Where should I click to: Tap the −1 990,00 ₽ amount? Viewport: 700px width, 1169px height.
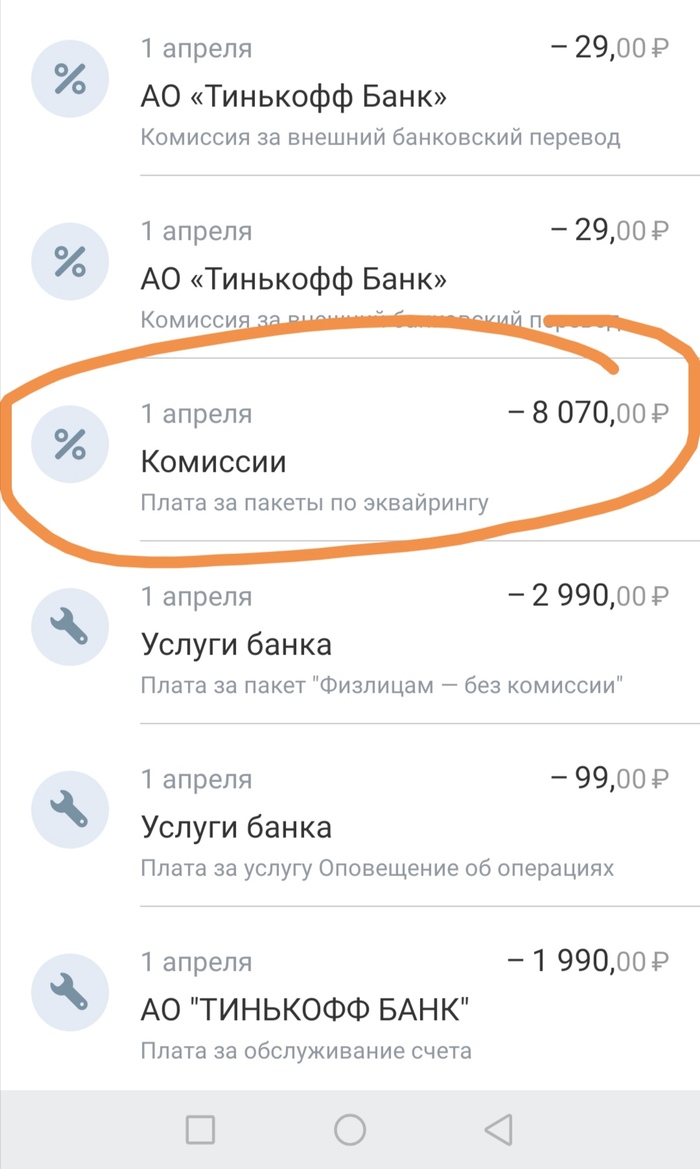(588, 961)
